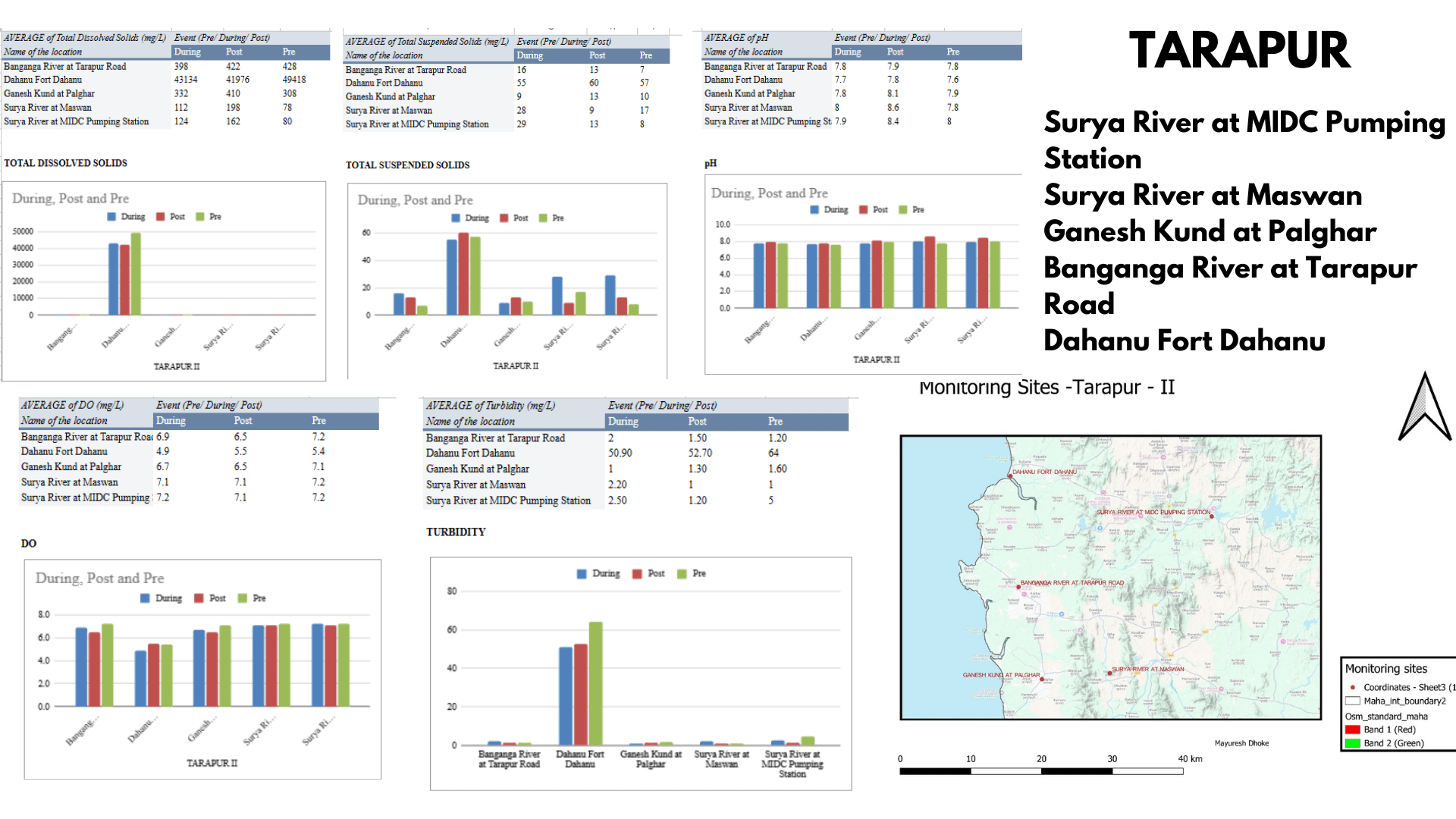Click the 'Osm_standard_maha' legend entry
This screenshot has height=819, width=1456.
tap(1386, 717)
